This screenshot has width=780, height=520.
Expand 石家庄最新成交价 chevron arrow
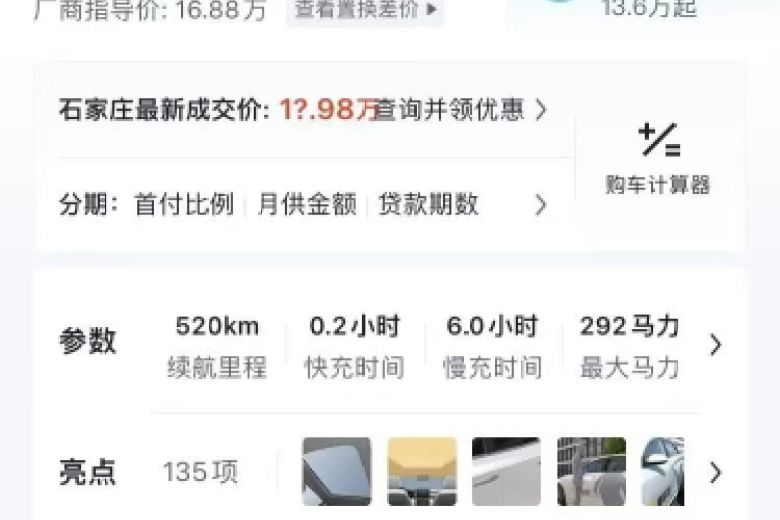pos(541,109)
